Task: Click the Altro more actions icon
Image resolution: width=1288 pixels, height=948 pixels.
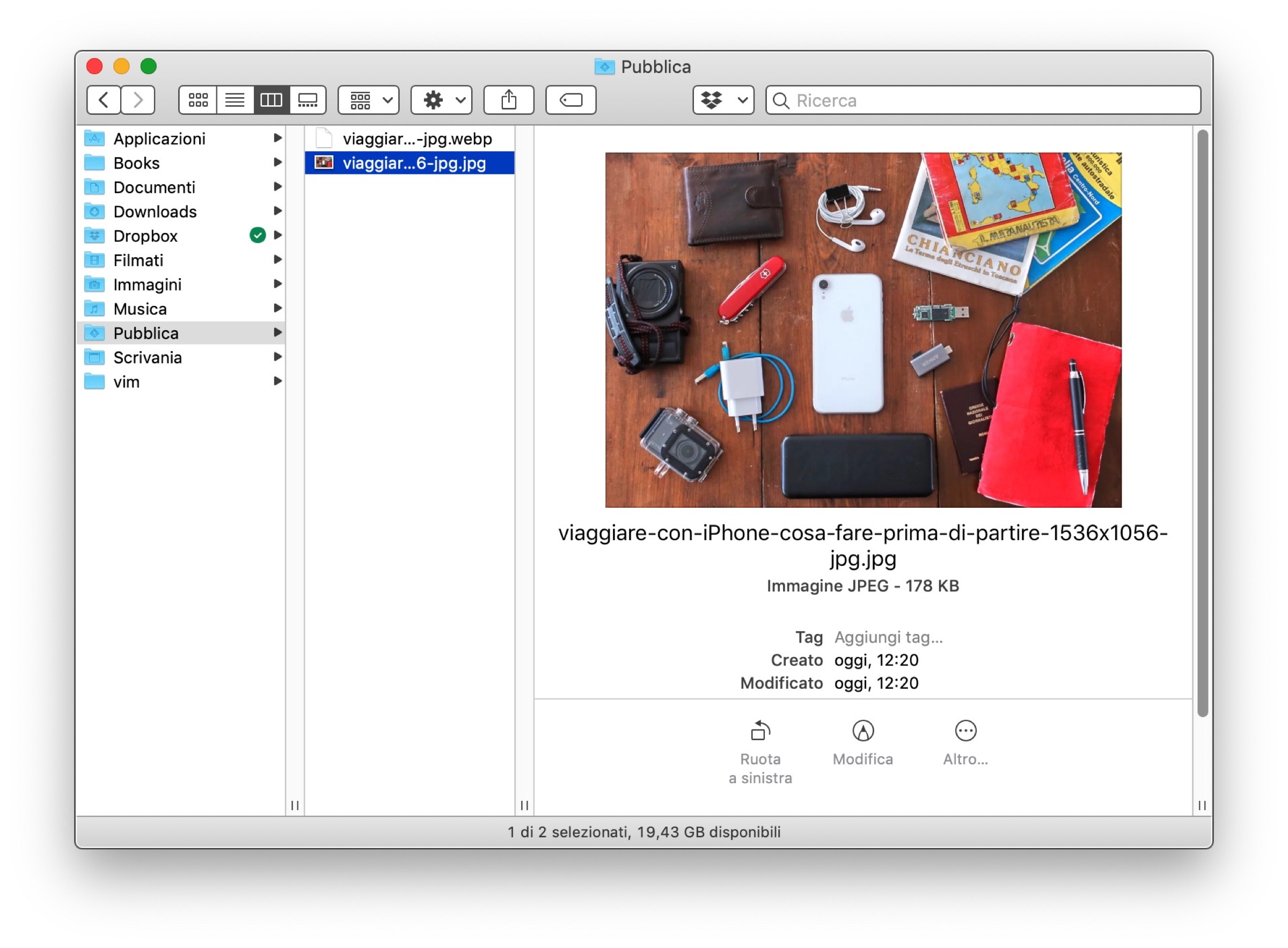Action: point(965,731)
